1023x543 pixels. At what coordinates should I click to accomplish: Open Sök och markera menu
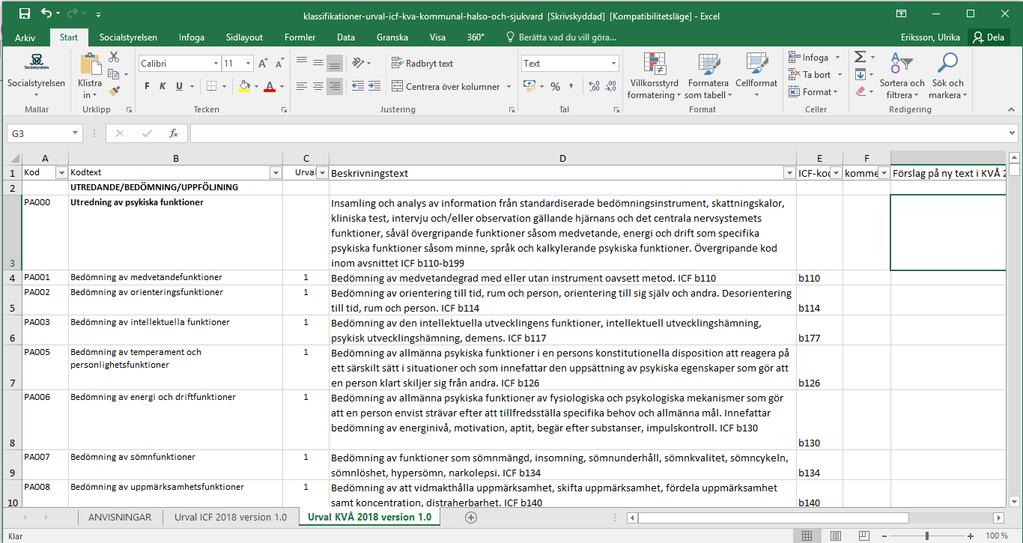[x=947, y=76]
